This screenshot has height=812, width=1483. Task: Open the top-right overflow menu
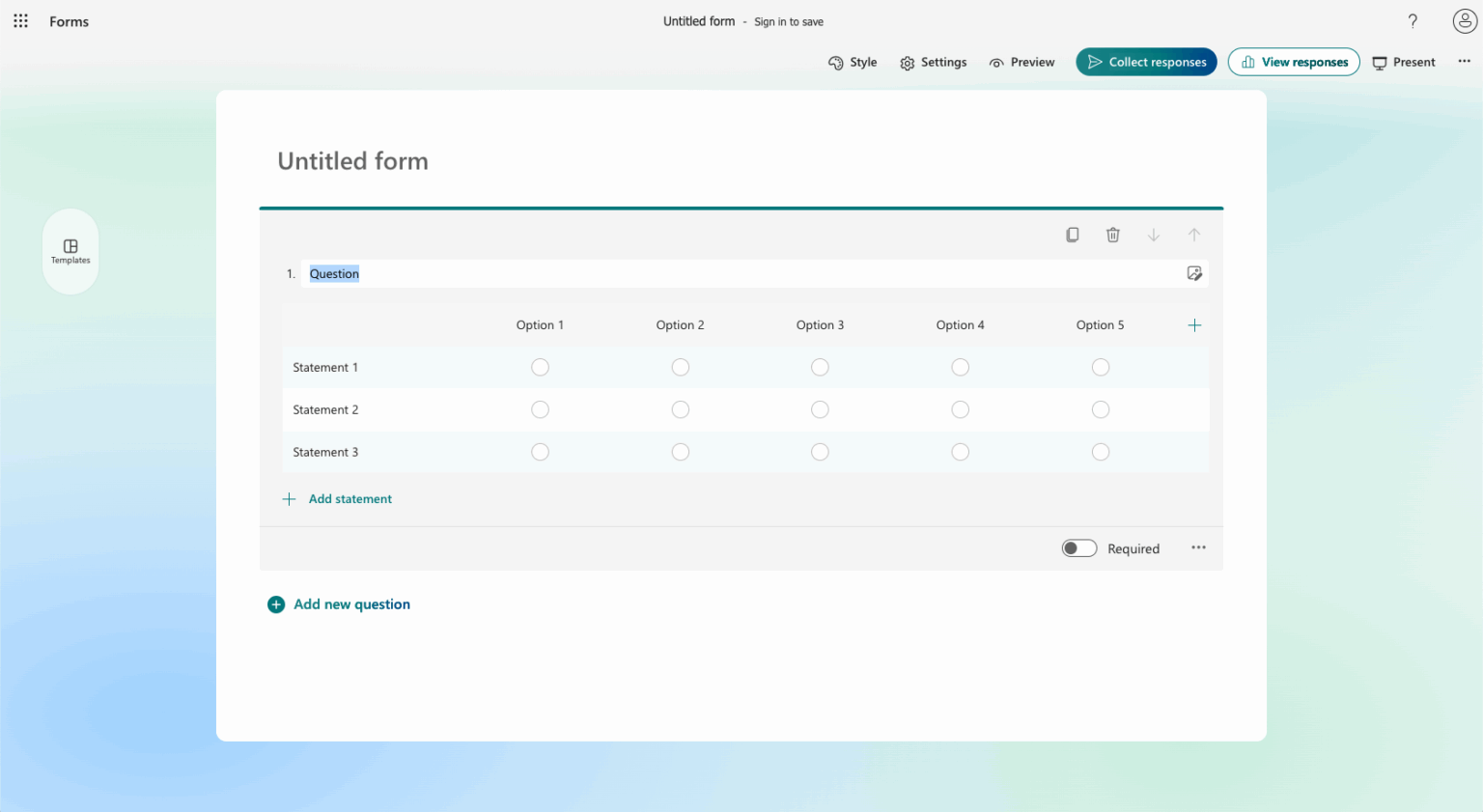1464,60
